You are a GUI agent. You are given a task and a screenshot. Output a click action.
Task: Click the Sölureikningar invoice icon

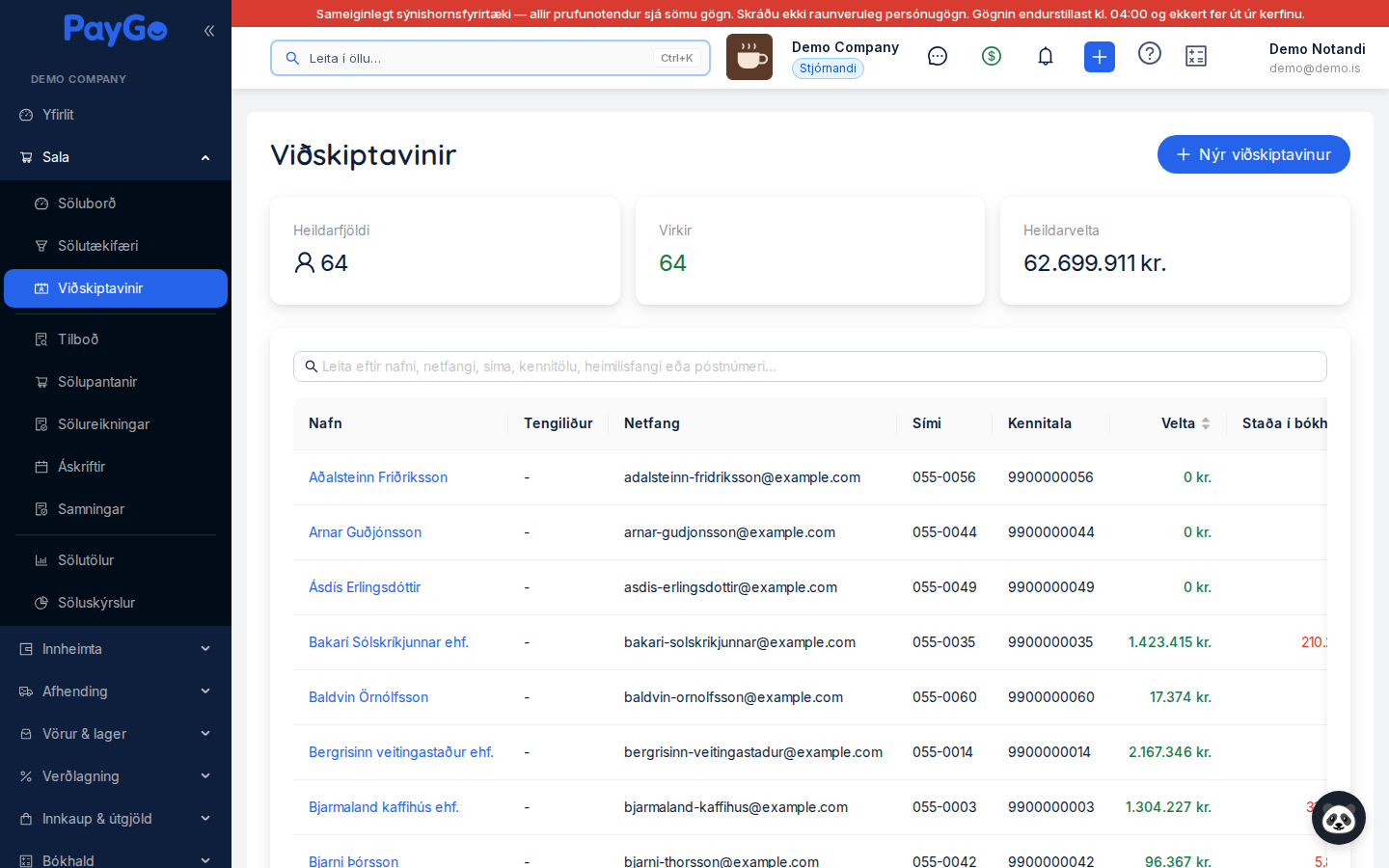41,424
